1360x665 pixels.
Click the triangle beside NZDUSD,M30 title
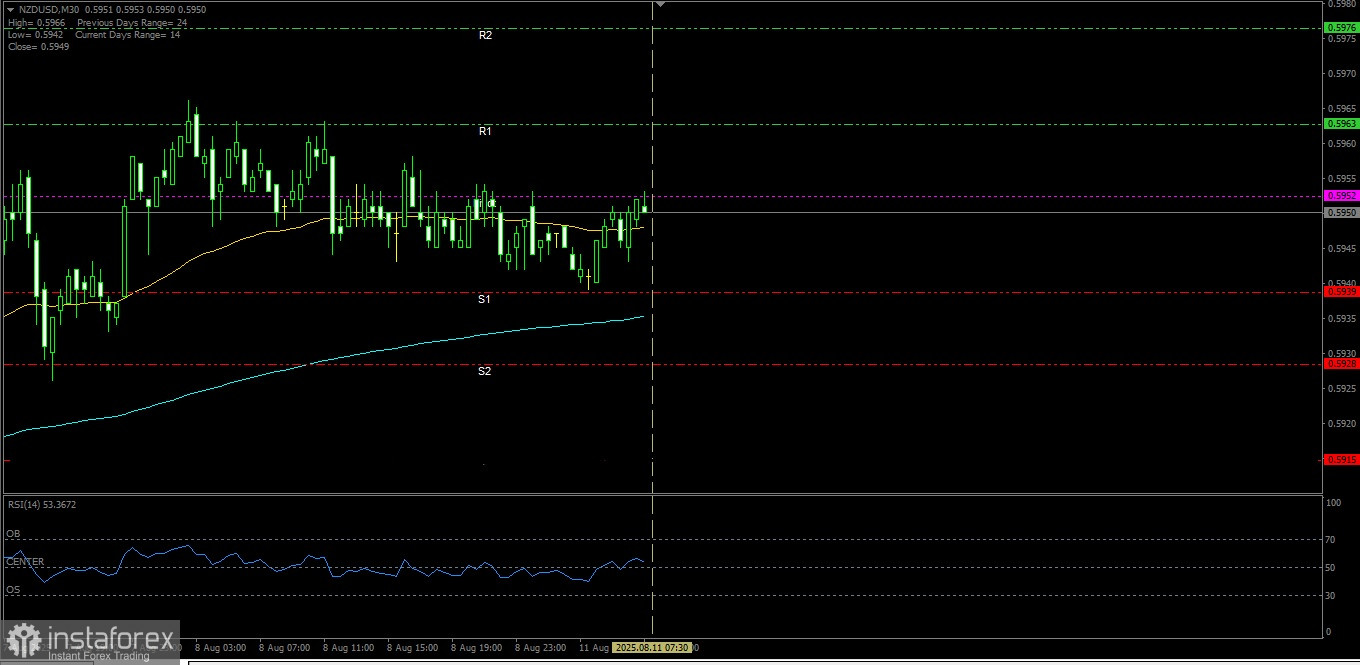[x=10, y=8]
